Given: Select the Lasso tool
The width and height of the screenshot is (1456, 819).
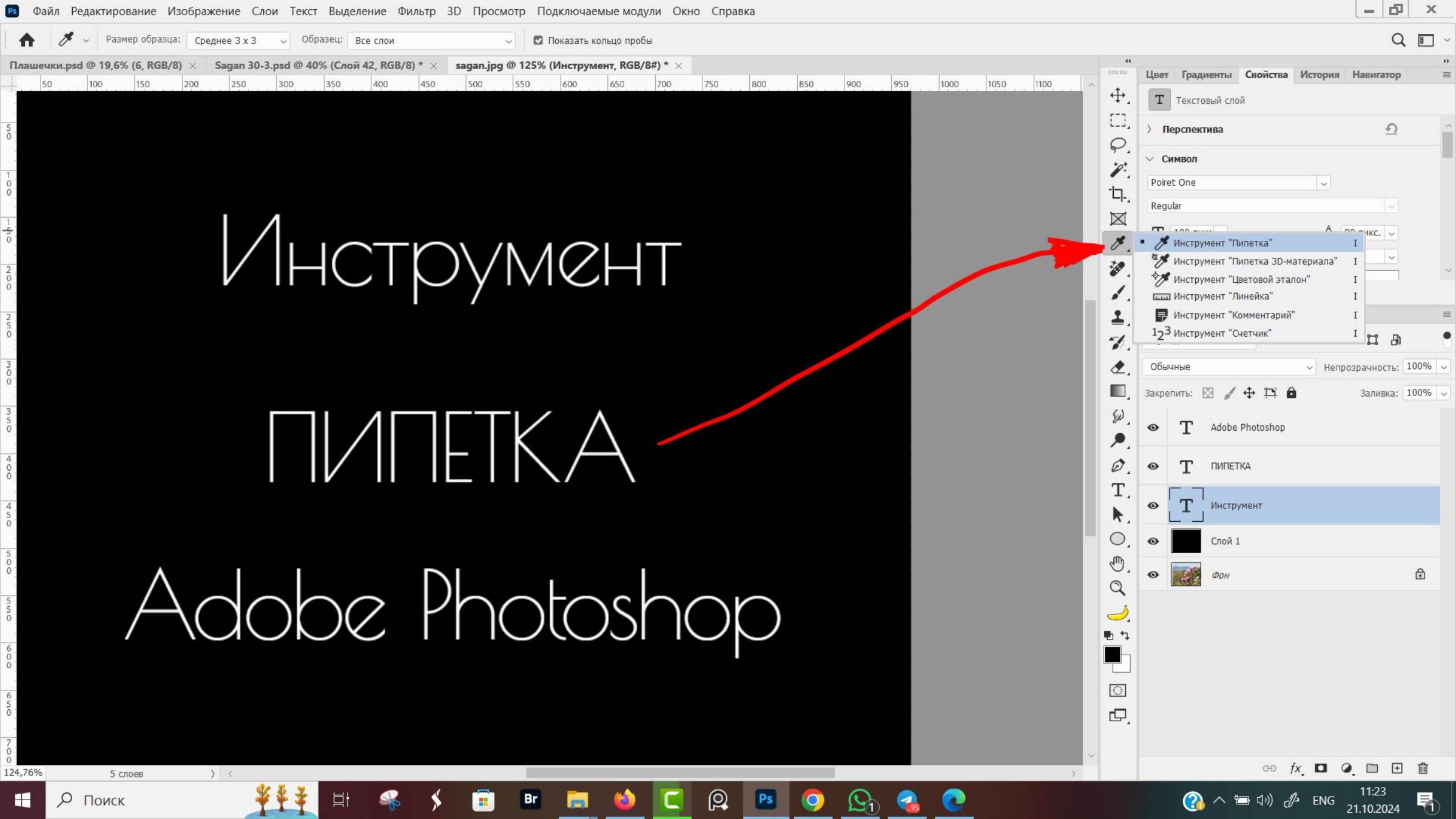Looking at the screenshot, I should click(1117, 144).
